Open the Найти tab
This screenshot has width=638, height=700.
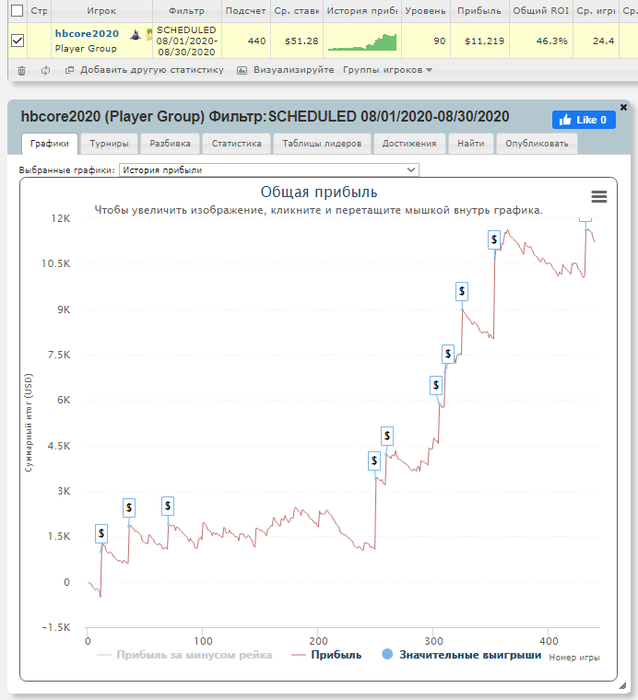click(x=471, y=144)
